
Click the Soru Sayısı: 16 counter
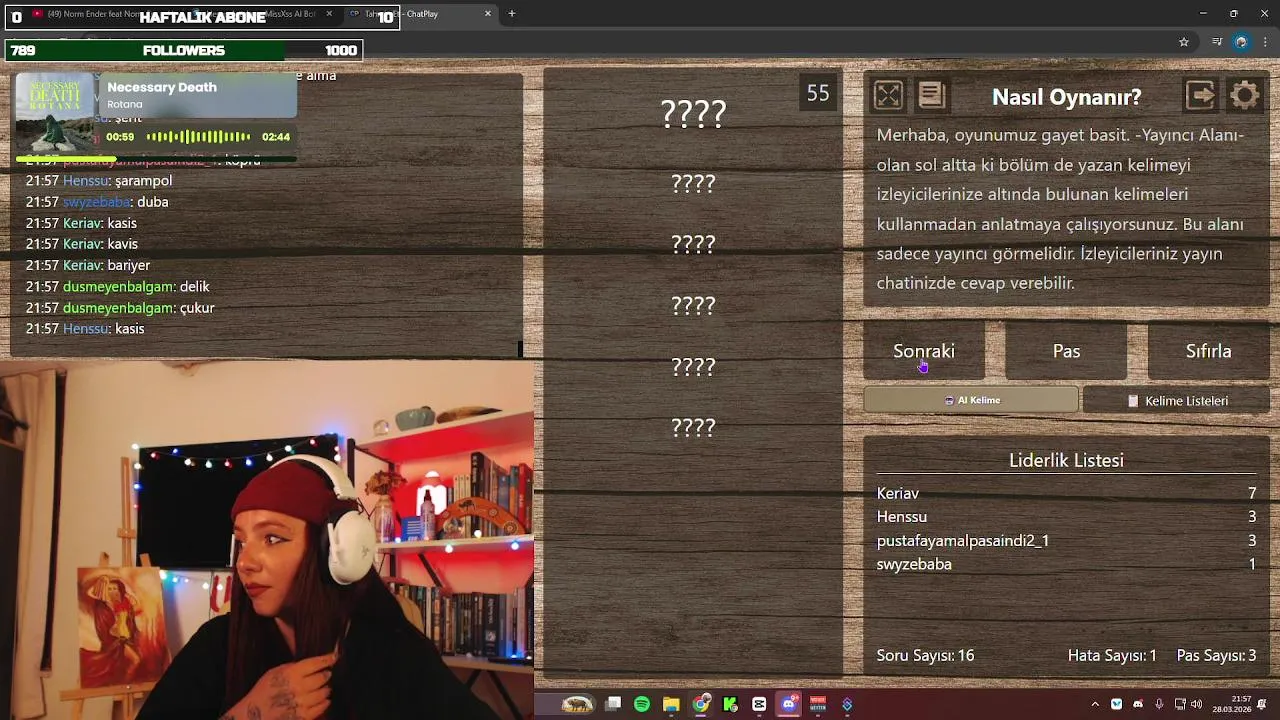click(x=925, y=656)
